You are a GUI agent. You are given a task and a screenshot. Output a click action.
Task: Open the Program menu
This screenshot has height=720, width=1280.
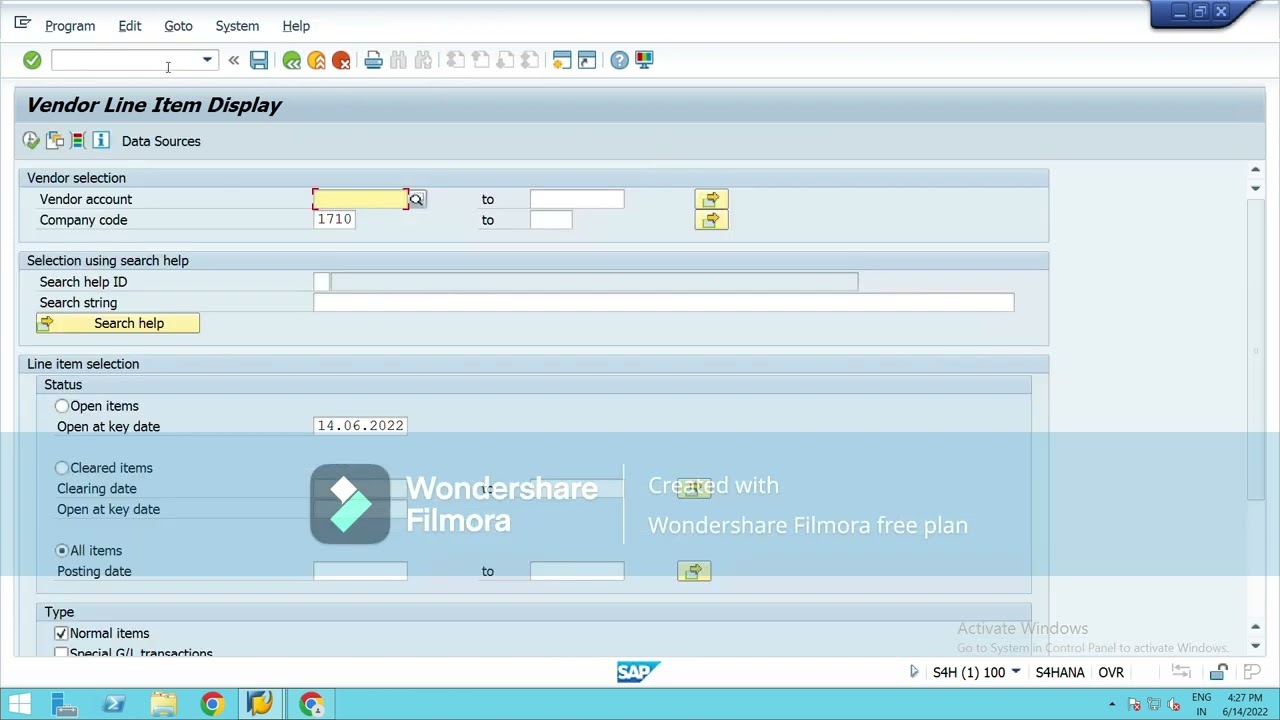click(x=70, y=26)
